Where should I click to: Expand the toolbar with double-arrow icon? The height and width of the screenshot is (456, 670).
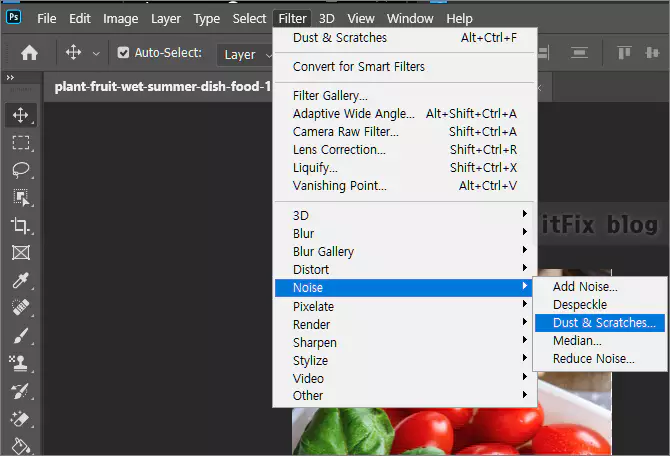[10, 77]
